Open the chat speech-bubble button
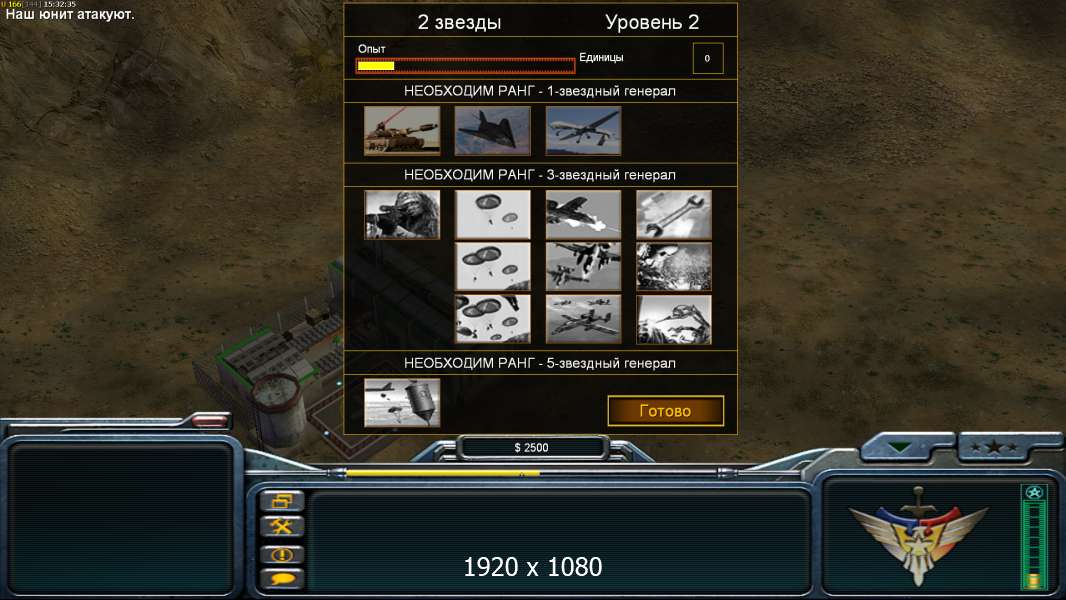The height and width of the screenshot is (600, 1066). (281, 580)
